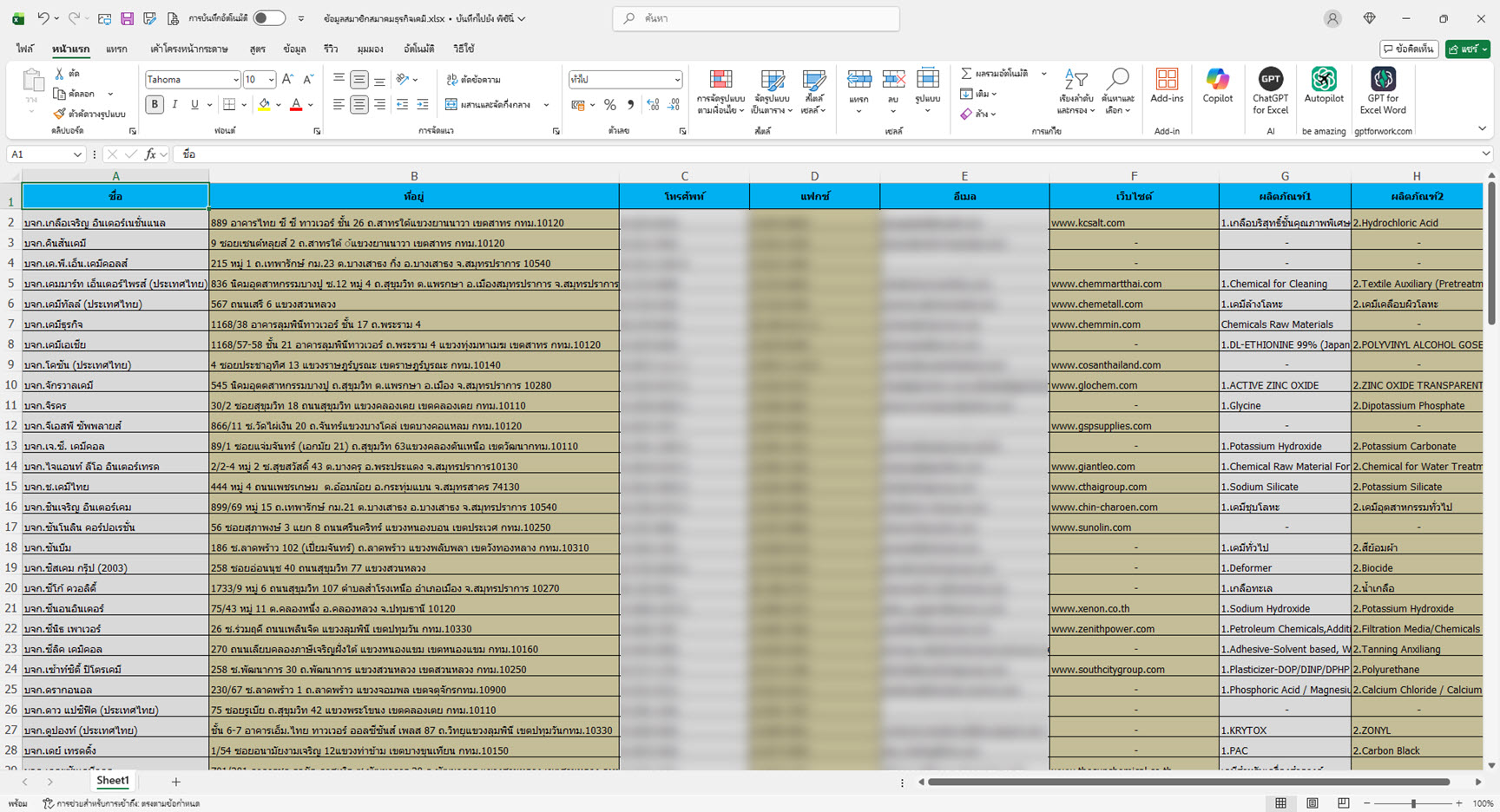Open the ข้อมูล ribbon tab
1500x812 pixels.
point(294,49)
